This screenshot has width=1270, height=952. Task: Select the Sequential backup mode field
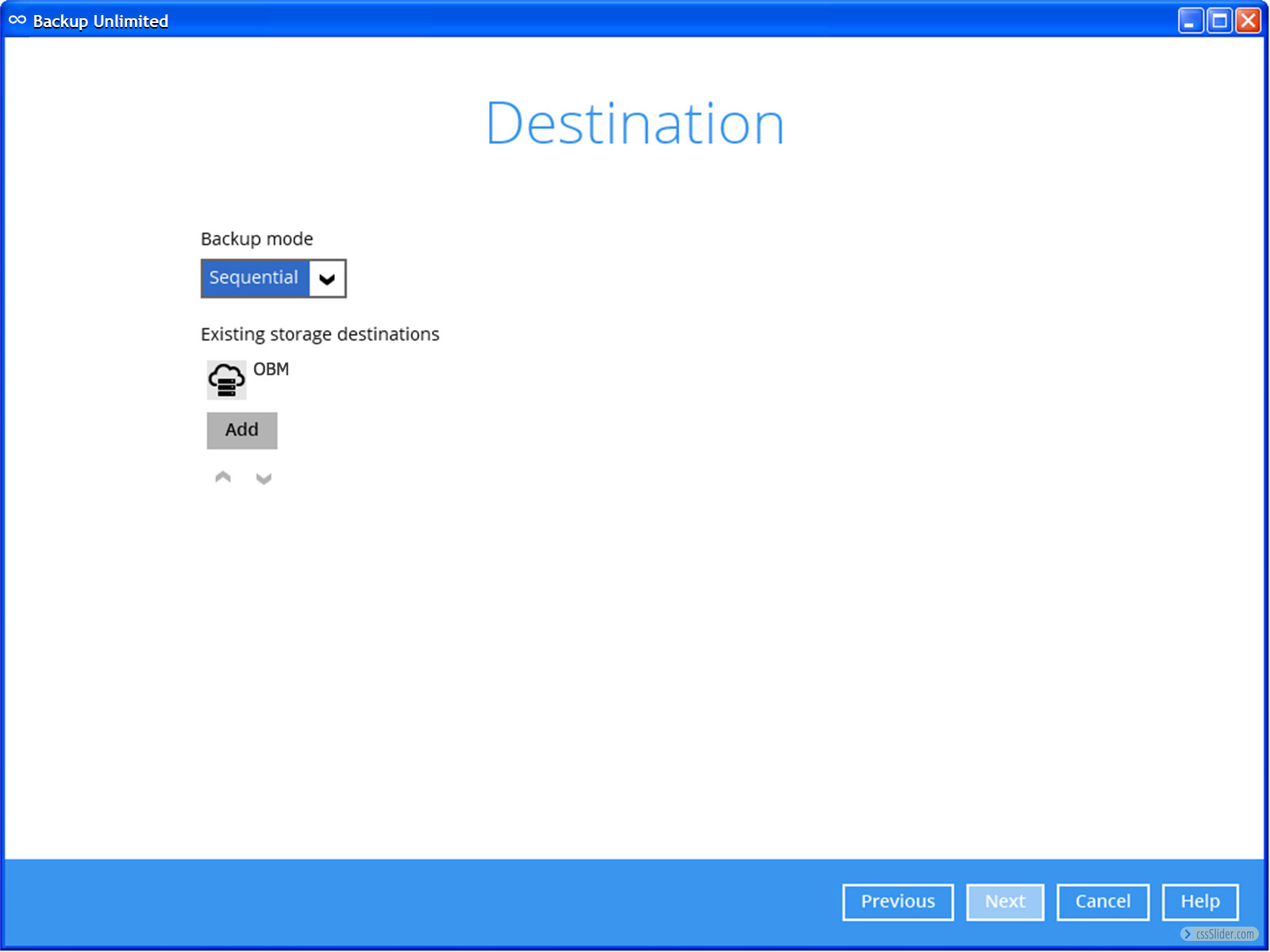click(255, 278)
